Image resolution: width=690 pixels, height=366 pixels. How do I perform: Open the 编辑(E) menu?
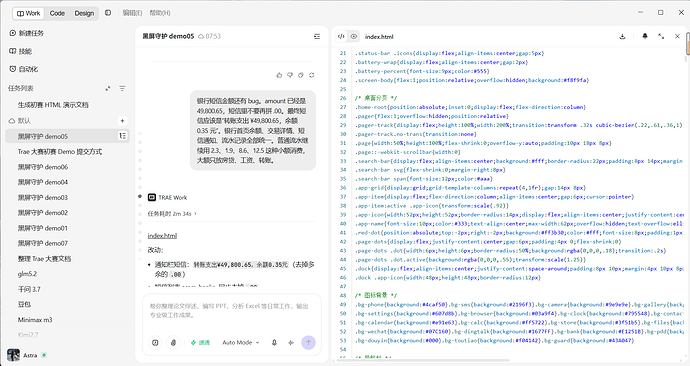pyautogui.click(x=132, y=13)
